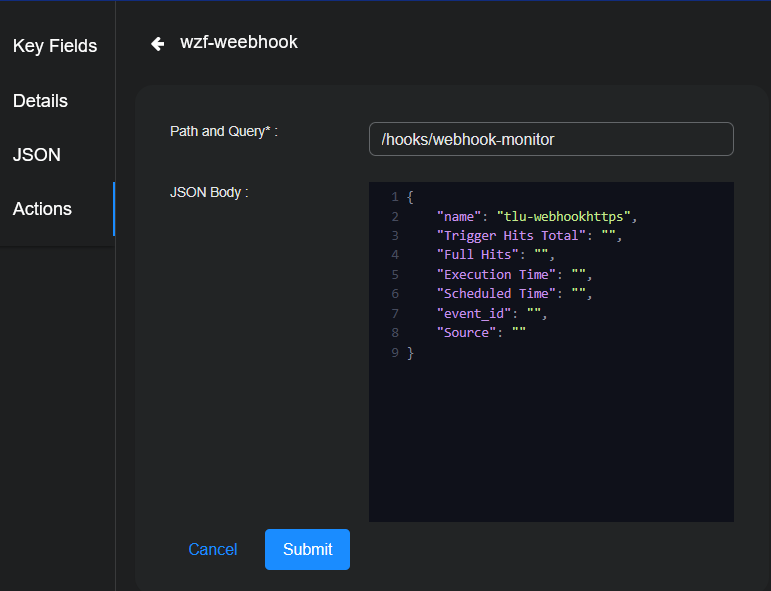Click the "name" key in JSON body
This screenshot has height=591, width=771.
(459, 216)
